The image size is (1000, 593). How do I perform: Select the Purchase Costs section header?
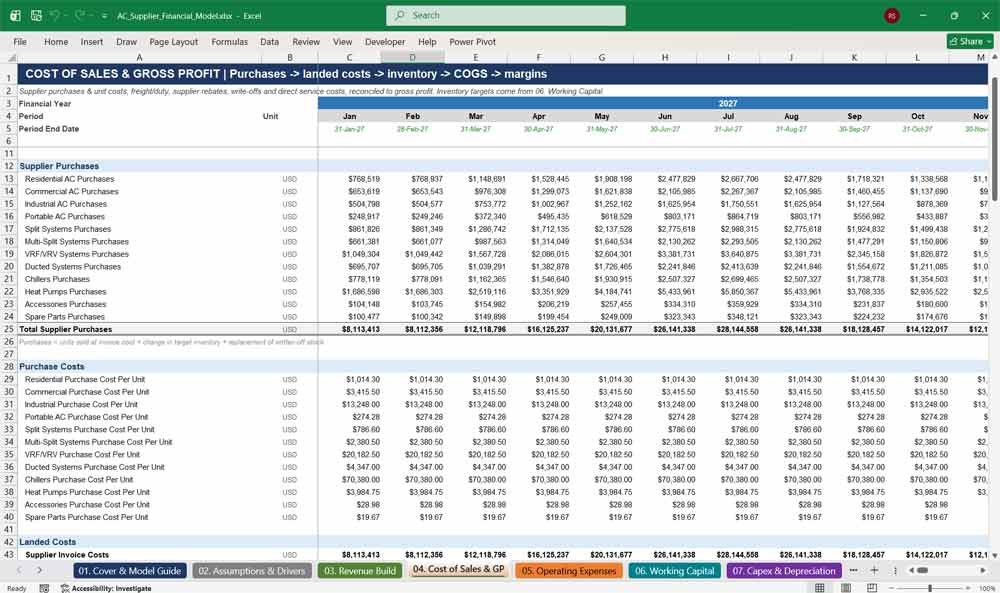click(52, 367)
